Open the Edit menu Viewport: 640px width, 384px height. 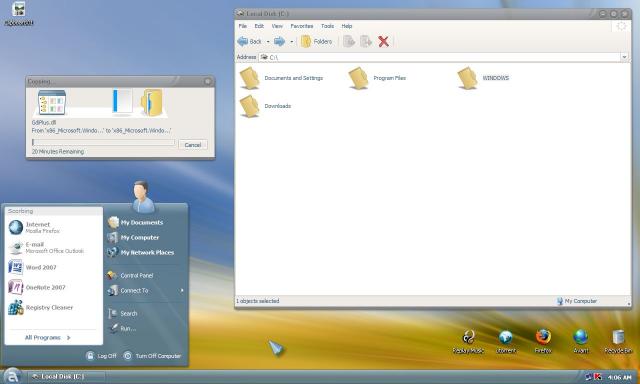pos(259,26)
